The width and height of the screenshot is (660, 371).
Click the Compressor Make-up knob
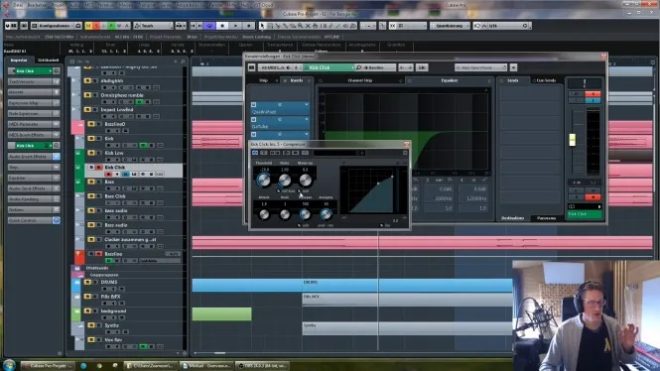coord(306,180)
